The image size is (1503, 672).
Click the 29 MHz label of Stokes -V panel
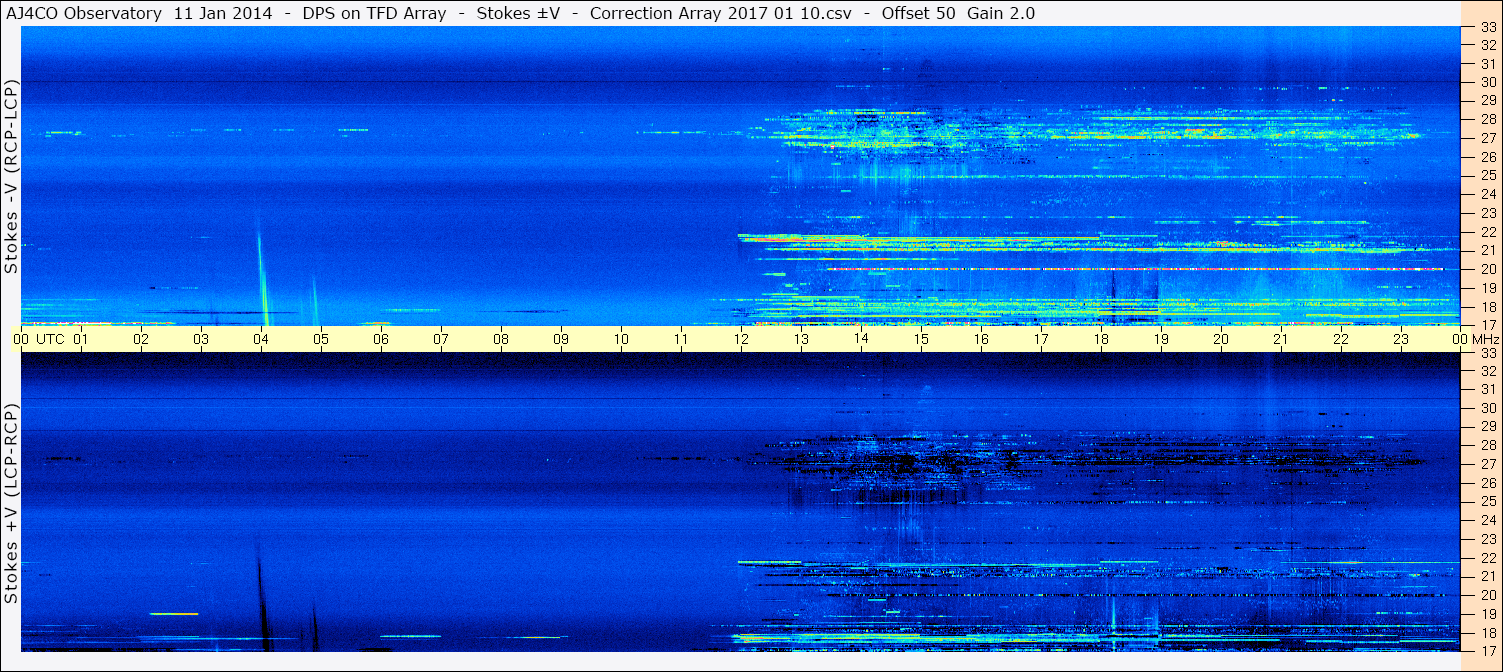pyautogui.click(x=1488, y=101)
